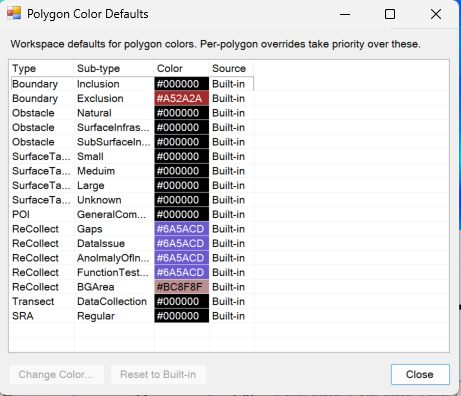This screenshot has height=396, width=461.
Task: Select the DataCollection sub-type cell
Action: pyautogui.click(x=114, y=301)
